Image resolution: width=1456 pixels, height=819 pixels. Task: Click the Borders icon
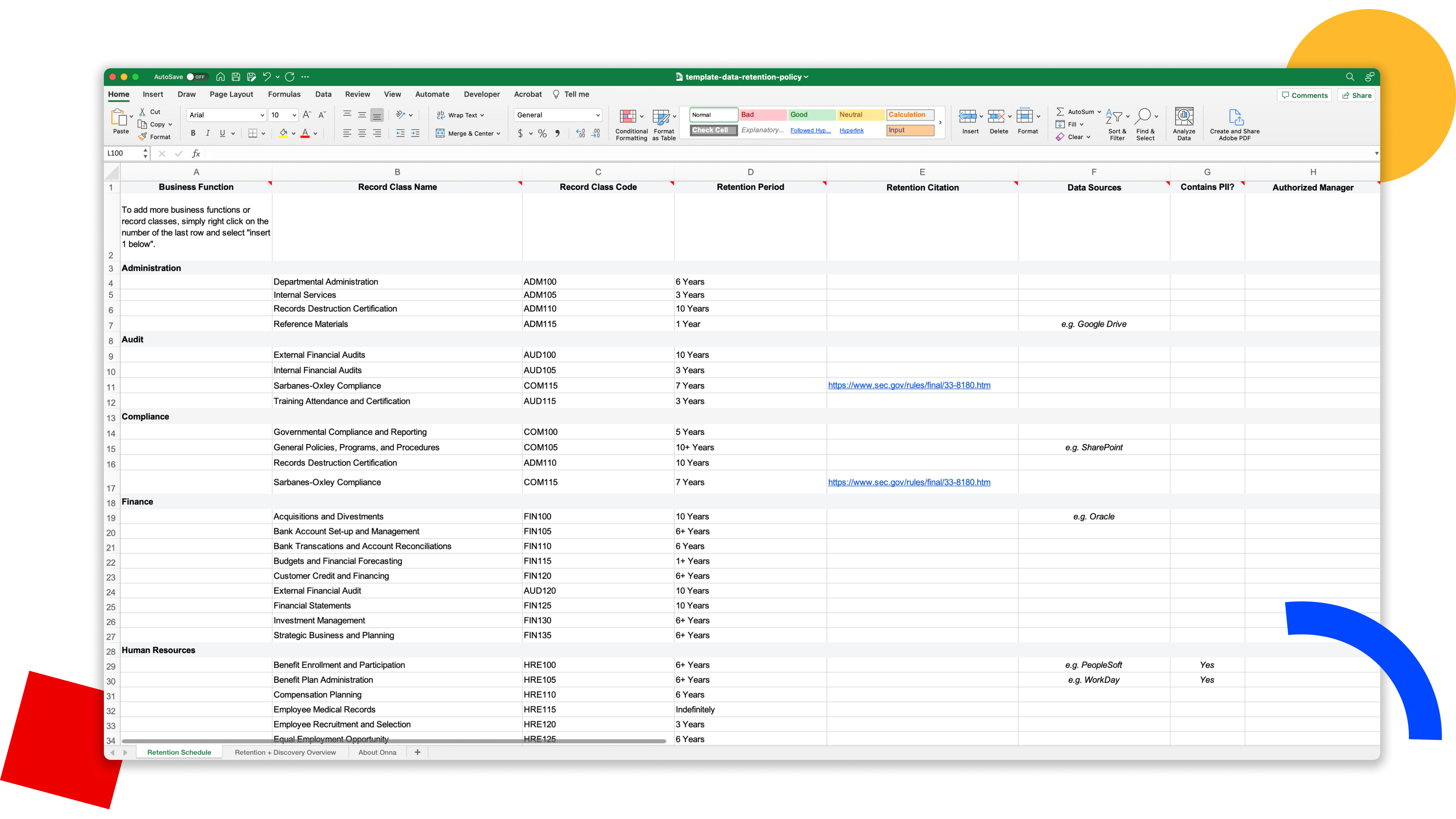(x=253, y=133)
